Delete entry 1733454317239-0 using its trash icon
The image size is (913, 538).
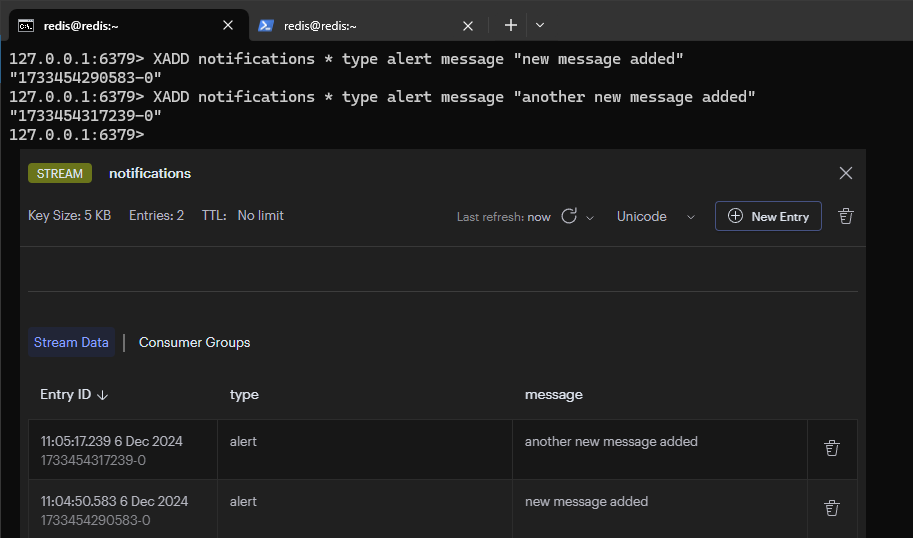click(831, 448)
